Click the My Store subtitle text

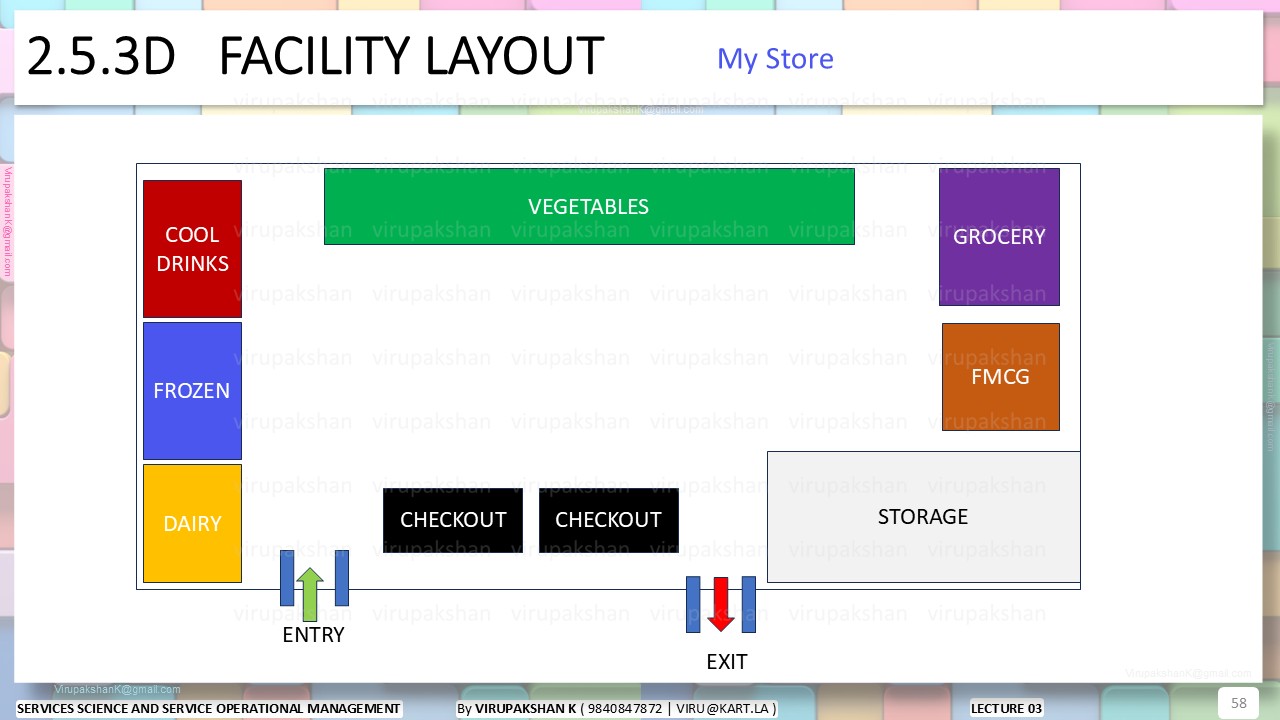pos(775,59)
